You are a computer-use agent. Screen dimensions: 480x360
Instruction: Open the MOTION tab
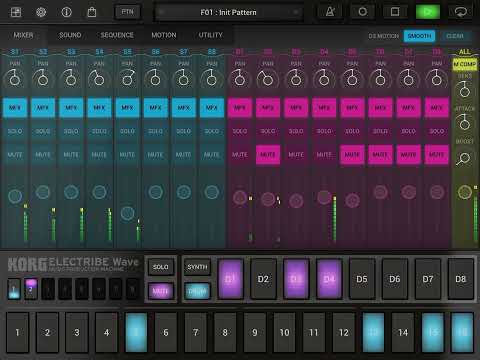click(164, 35)
